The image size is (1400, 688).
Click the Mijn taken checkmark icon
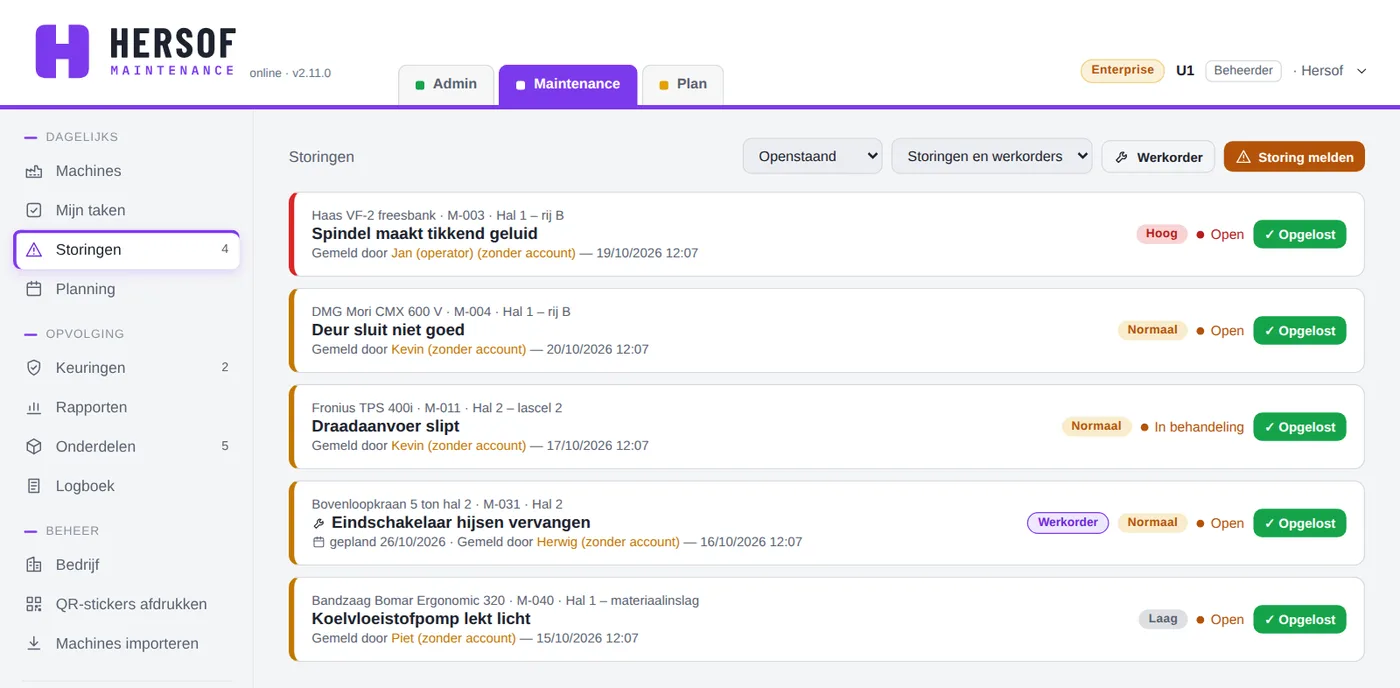coord(34,210)
